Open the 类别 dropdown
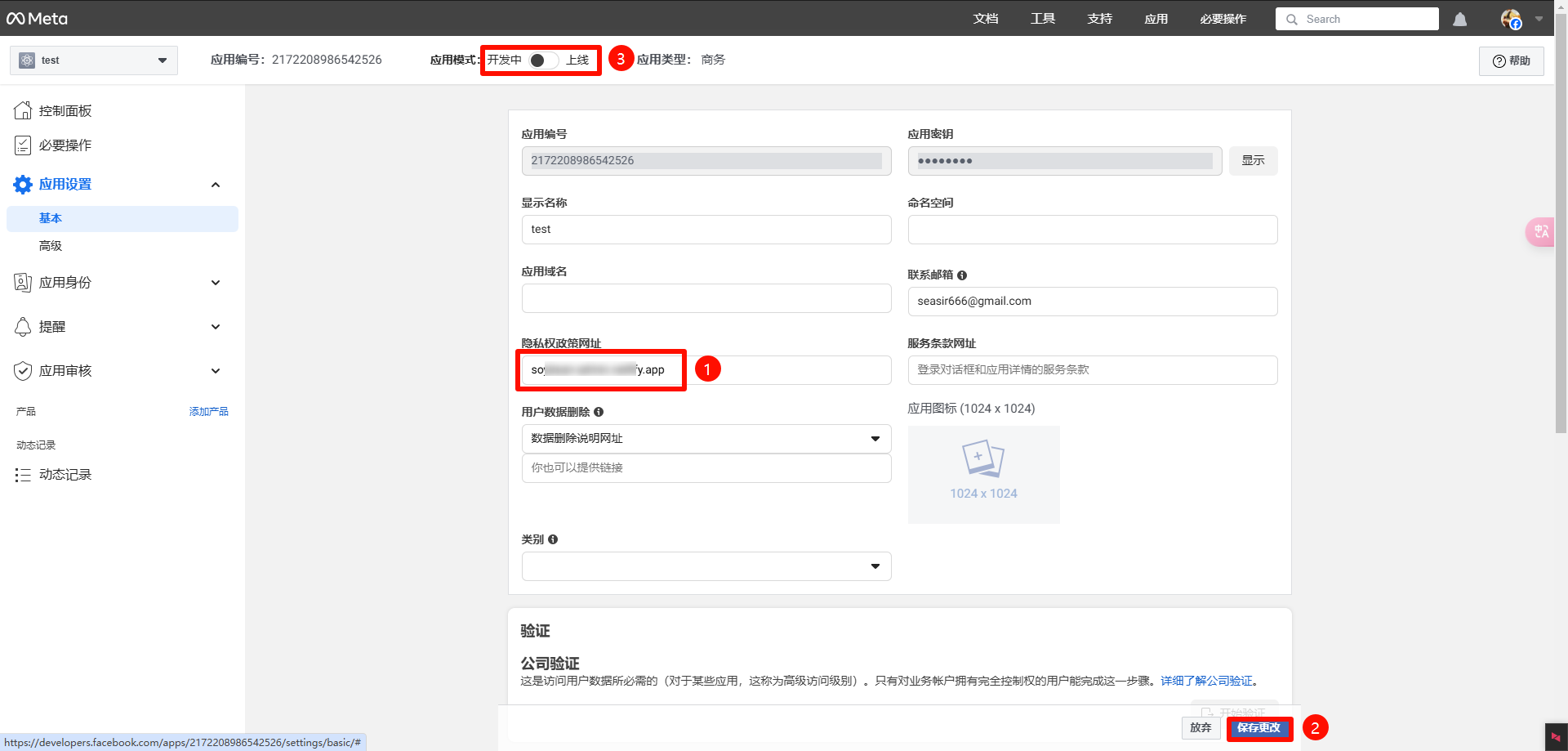Screen dimensions: 1568x751 click(x=706, y=566)
